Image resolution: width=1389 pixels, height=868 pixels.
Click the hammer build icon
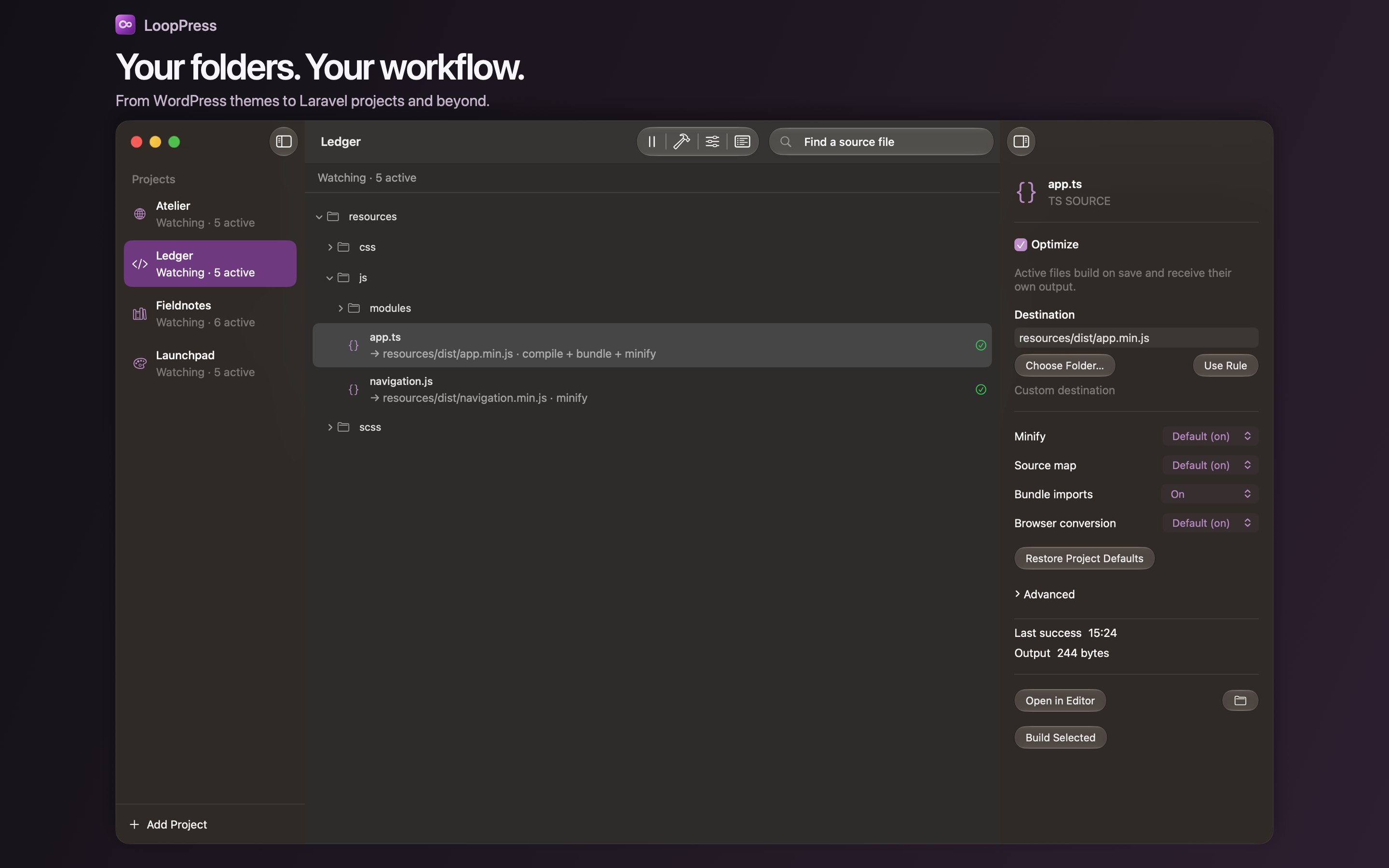[681, 141]
